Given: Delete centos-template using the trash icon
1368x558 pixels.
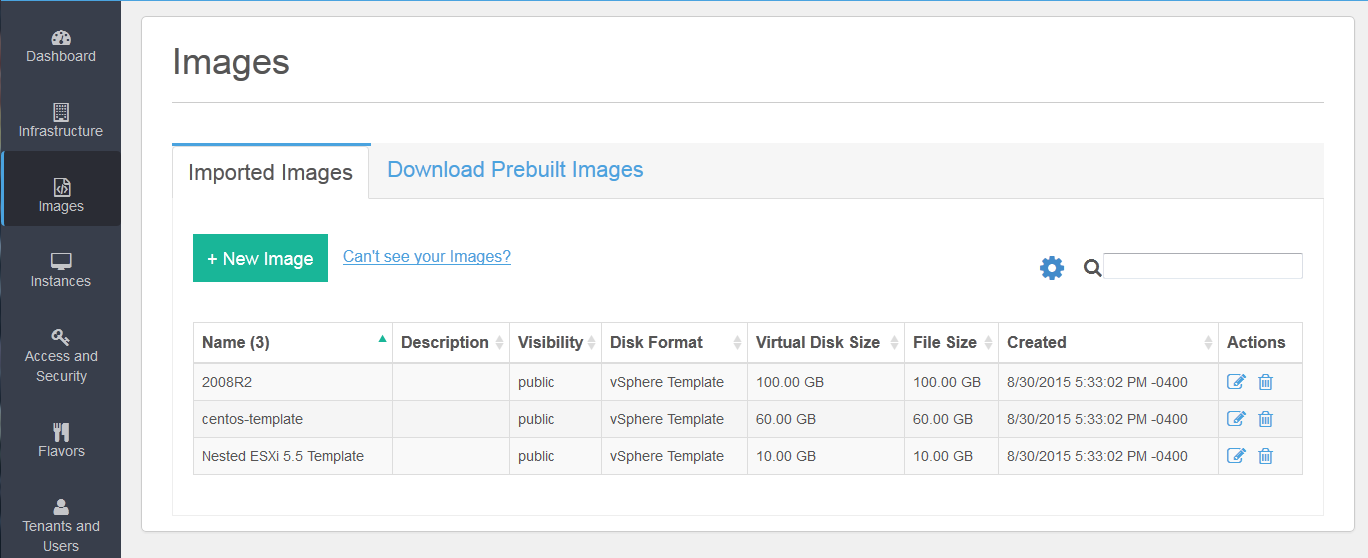Looking at the screenshot, I should (x=1265, y=419).
